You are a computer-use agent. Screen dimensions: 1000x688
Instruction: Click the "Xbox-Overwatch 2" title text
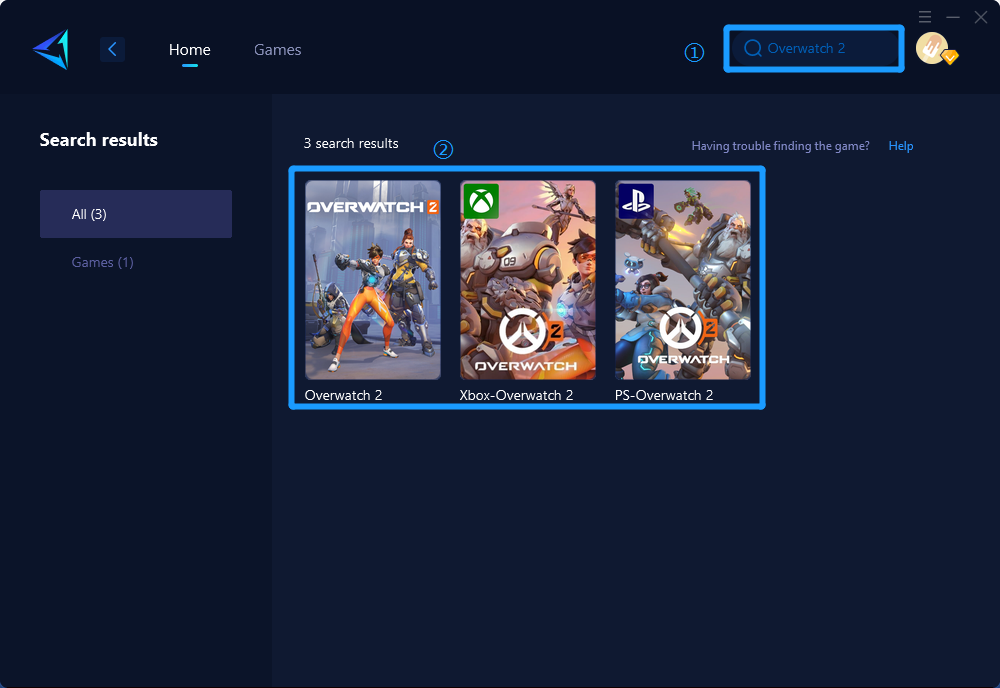point(516,395)
